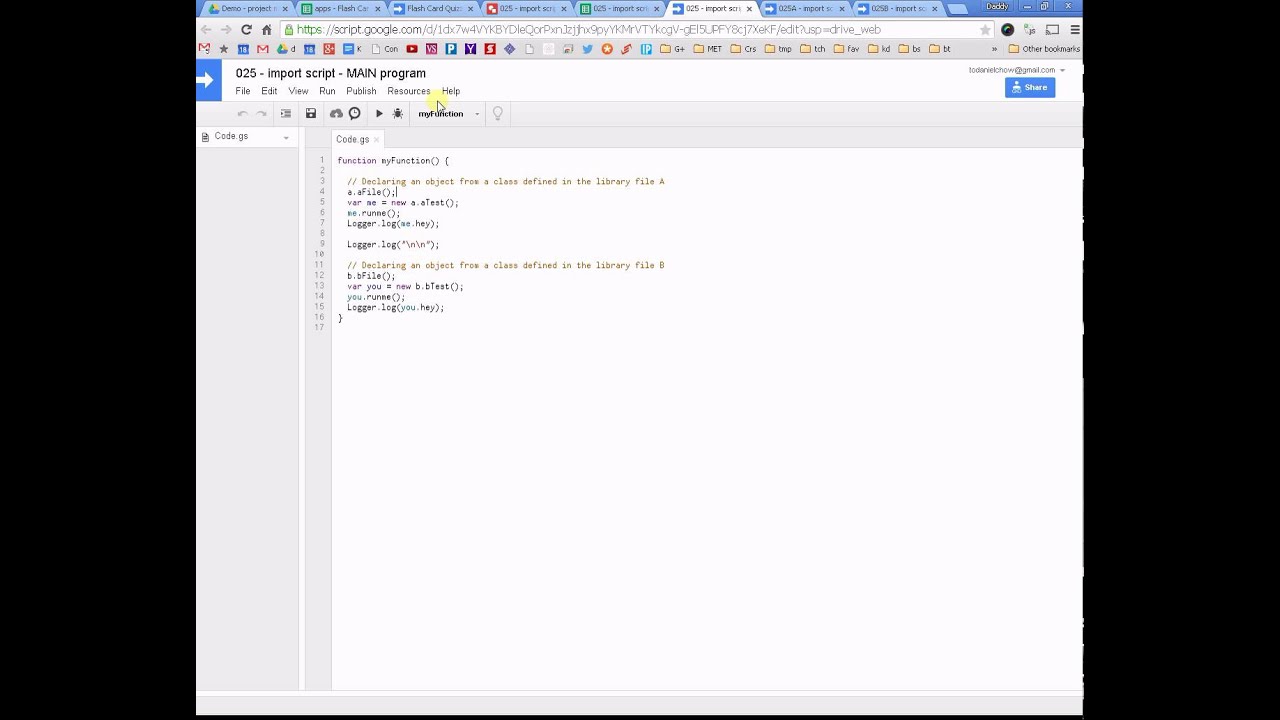The height and width of the screenshot is (720, 1280).
Task: Open the Resources menu
Action: coord(408,91)
